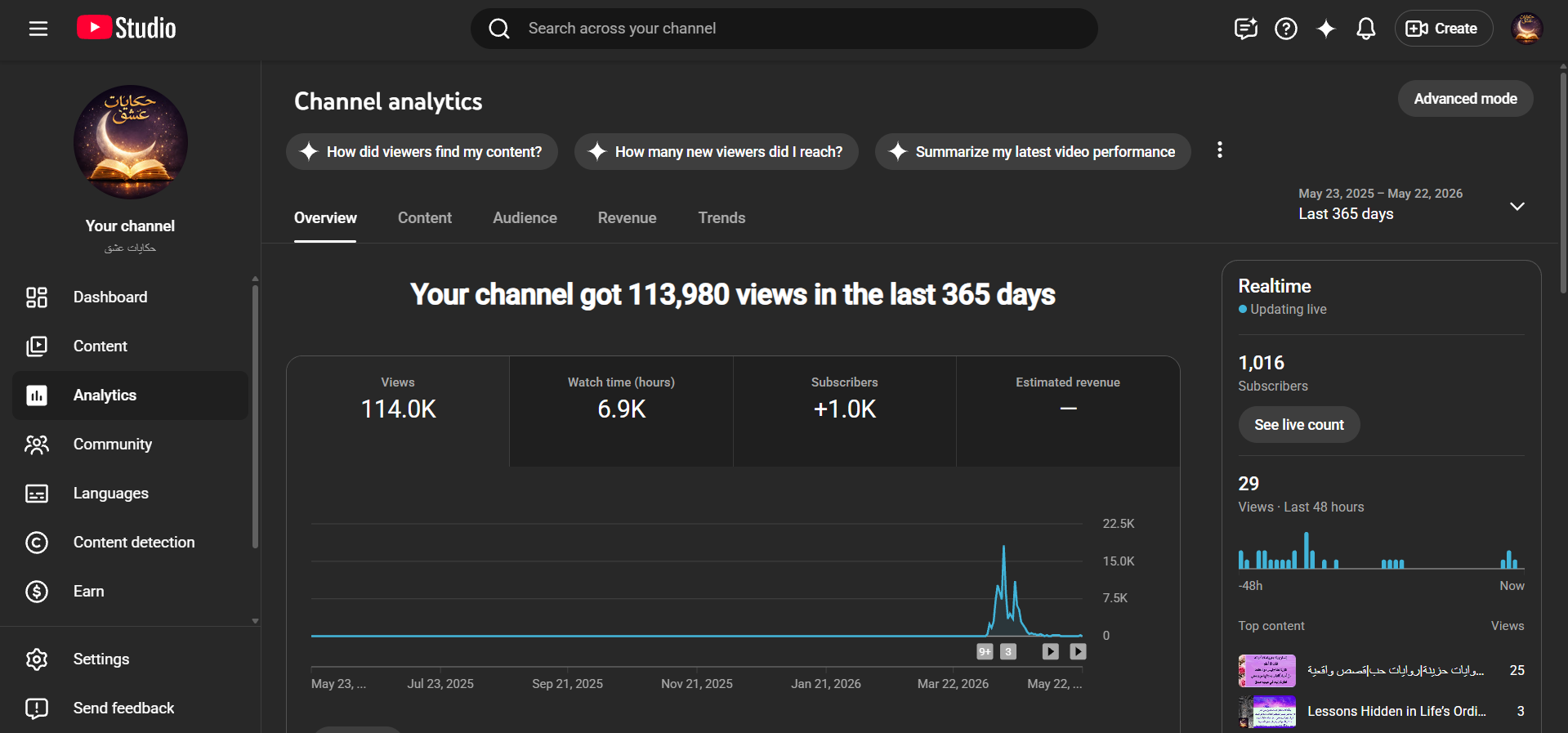Select Summarize my latest video performance chip
The height and width of the screenshot is (733, 1568).
(1033, 152)
